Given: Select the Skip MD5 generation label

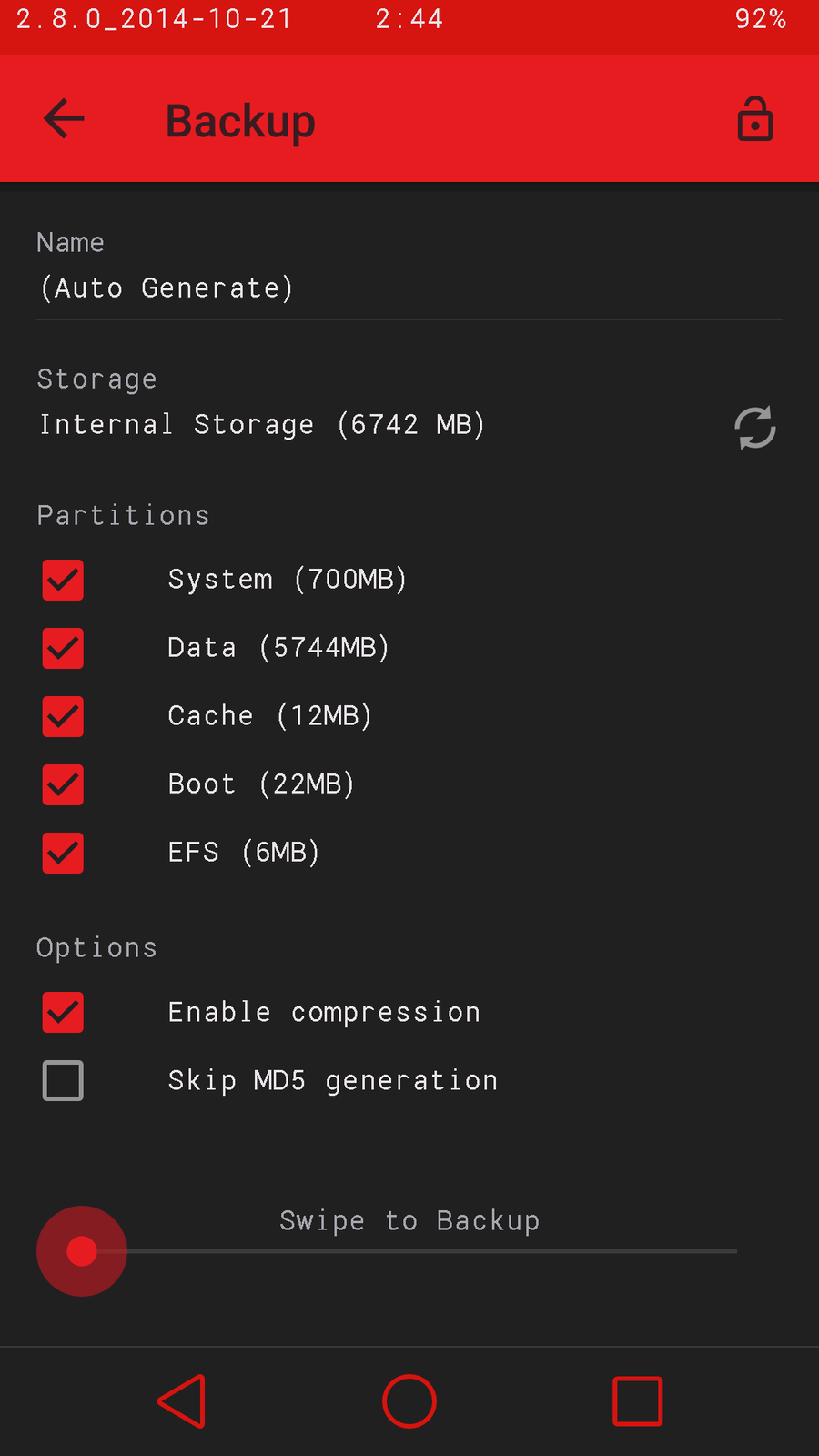Looking at the screenshot, I should pos(333,1081).
